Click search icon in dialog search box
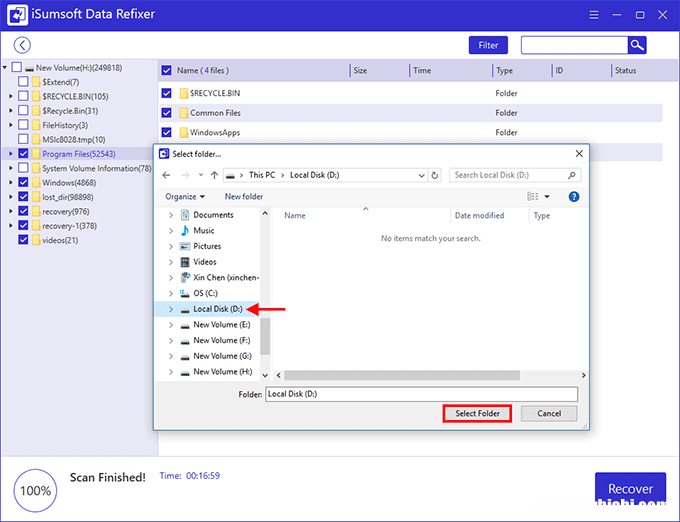680x522 pixels. (572, 175)
